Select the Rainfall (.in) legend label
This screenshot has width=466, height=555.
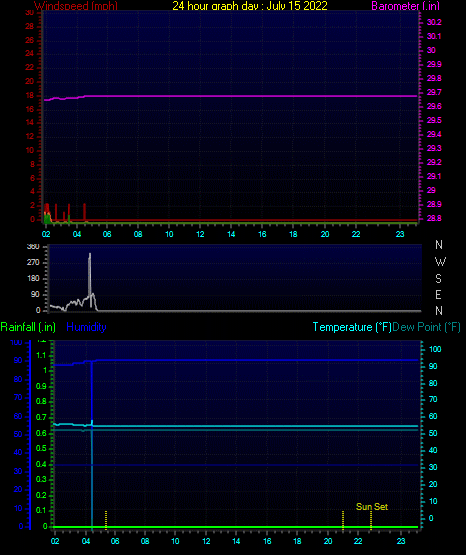coord(28,327)
